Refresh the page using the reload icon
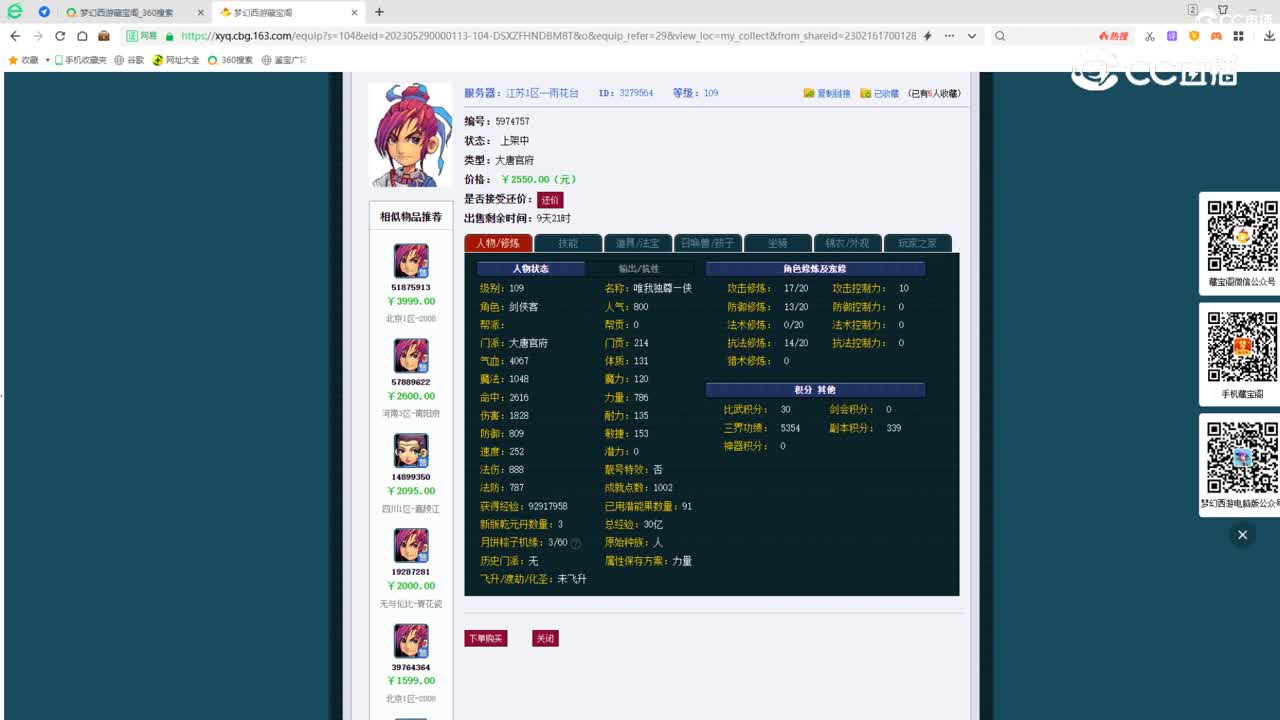 60,34
